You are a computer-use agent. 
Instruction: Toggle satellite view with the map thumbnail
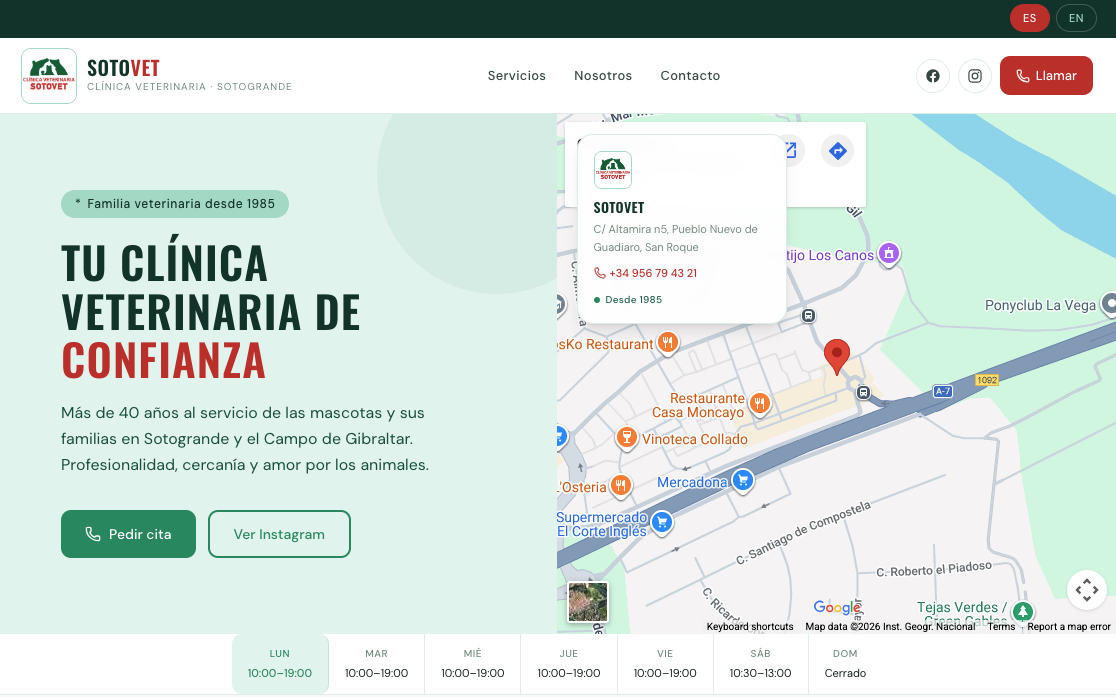pos(587,601)
